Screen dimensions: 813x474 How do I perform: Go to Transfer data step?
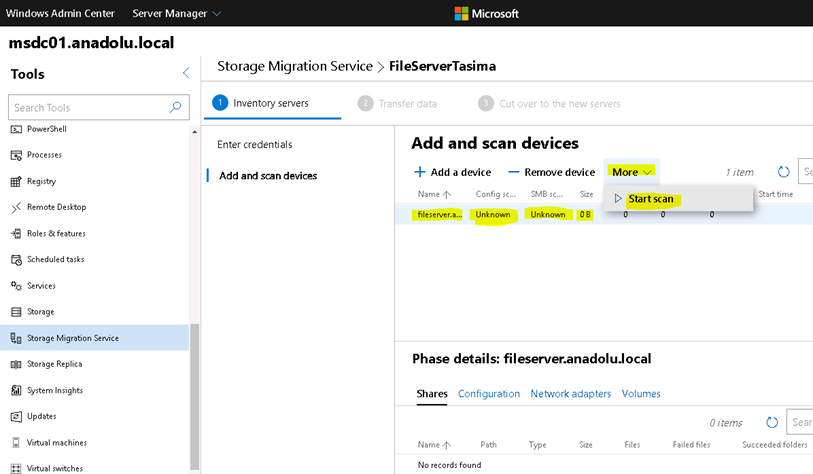398,104
